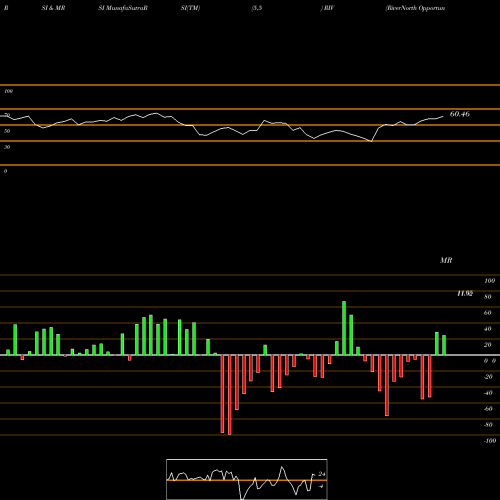The image size is (500, 500).
Task: Click the 60 label on histogram axis
Action: click(488, 313)
